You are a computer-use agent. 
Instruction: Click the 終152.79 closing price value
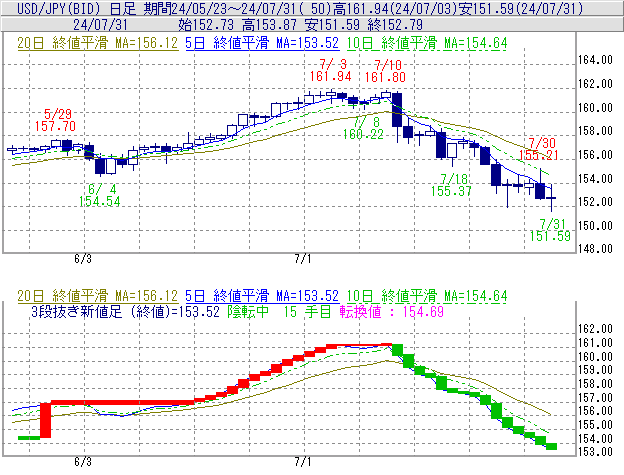pyautogui.click(x=395, y=25)
